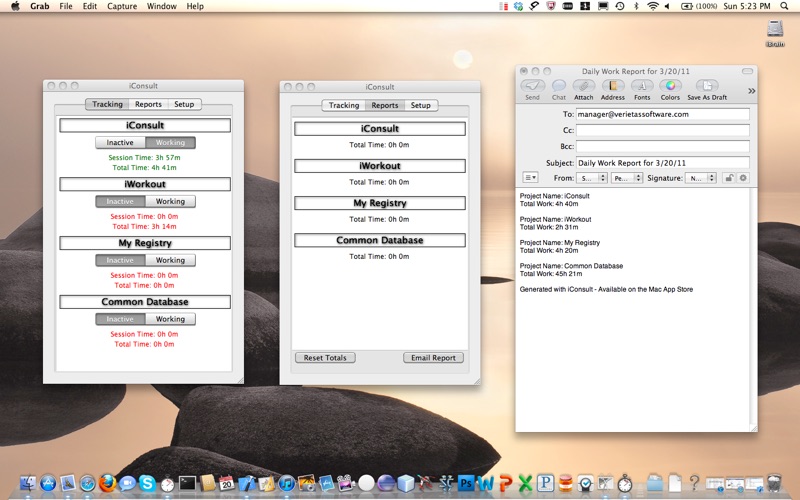The height and width of the screenshot is (500, 800).
Task: Open the Apple menu
Action: point(15,6)
